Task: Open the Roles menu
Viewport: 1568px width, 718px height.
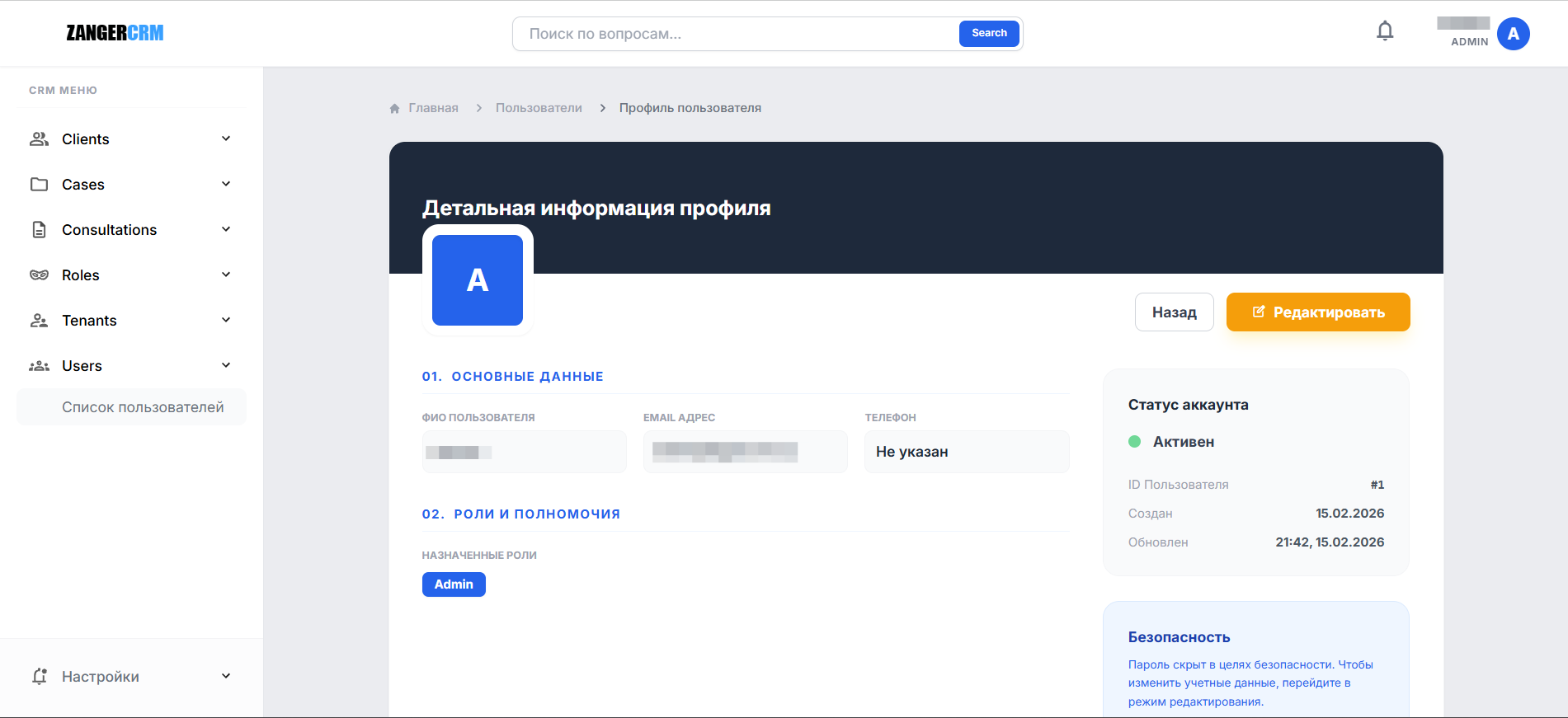Action: (131, 275)
